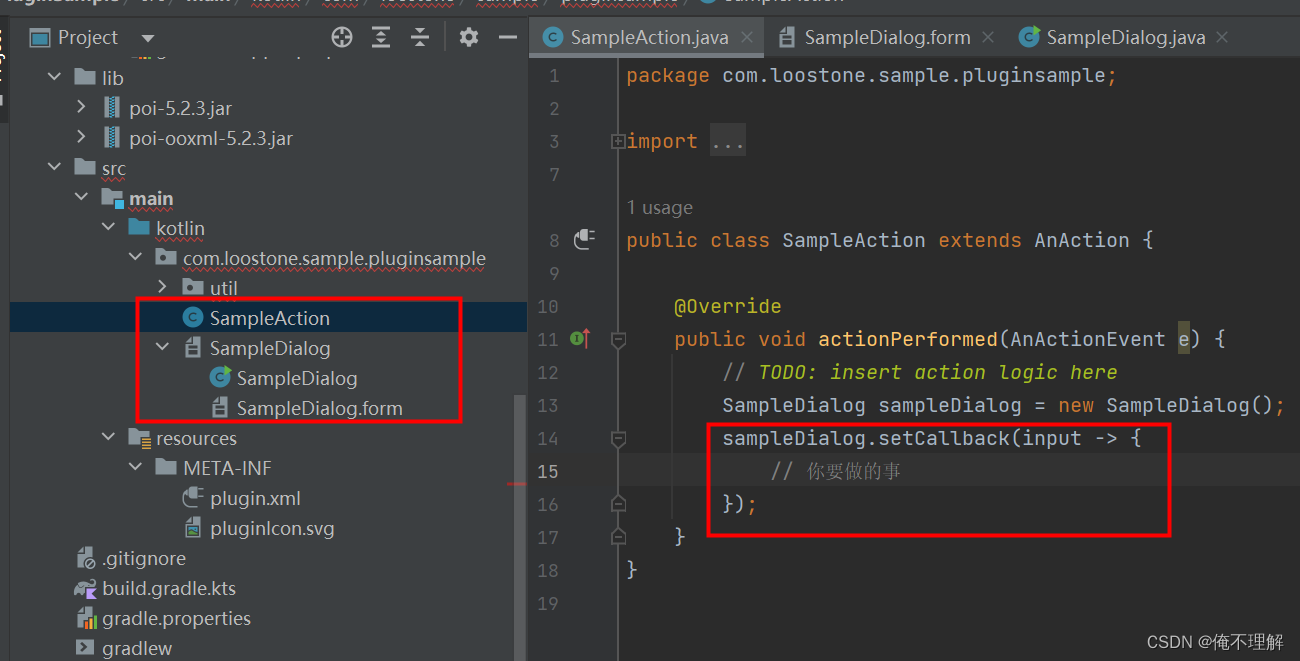Collapse the SampleDialog form group
1300x661 pixels.
pos(163,348)
